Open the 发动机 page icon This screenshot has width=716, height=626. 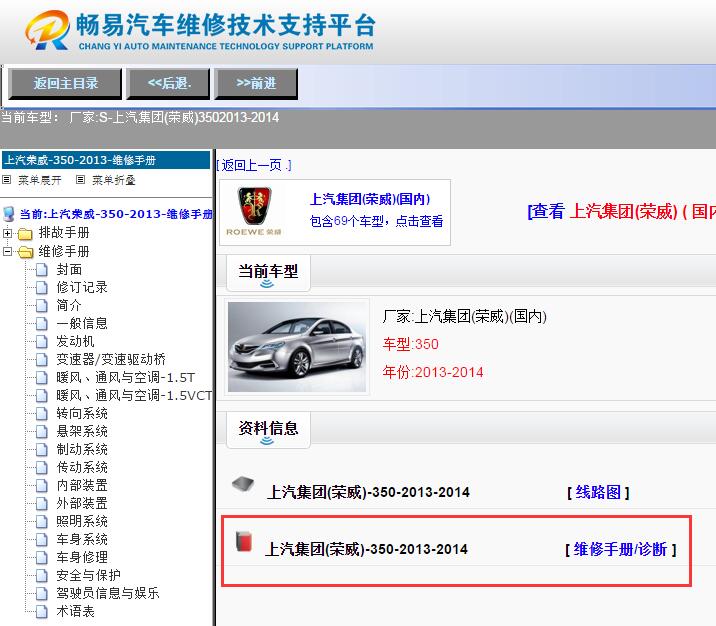pyautogui.click(x=42, y=342)
